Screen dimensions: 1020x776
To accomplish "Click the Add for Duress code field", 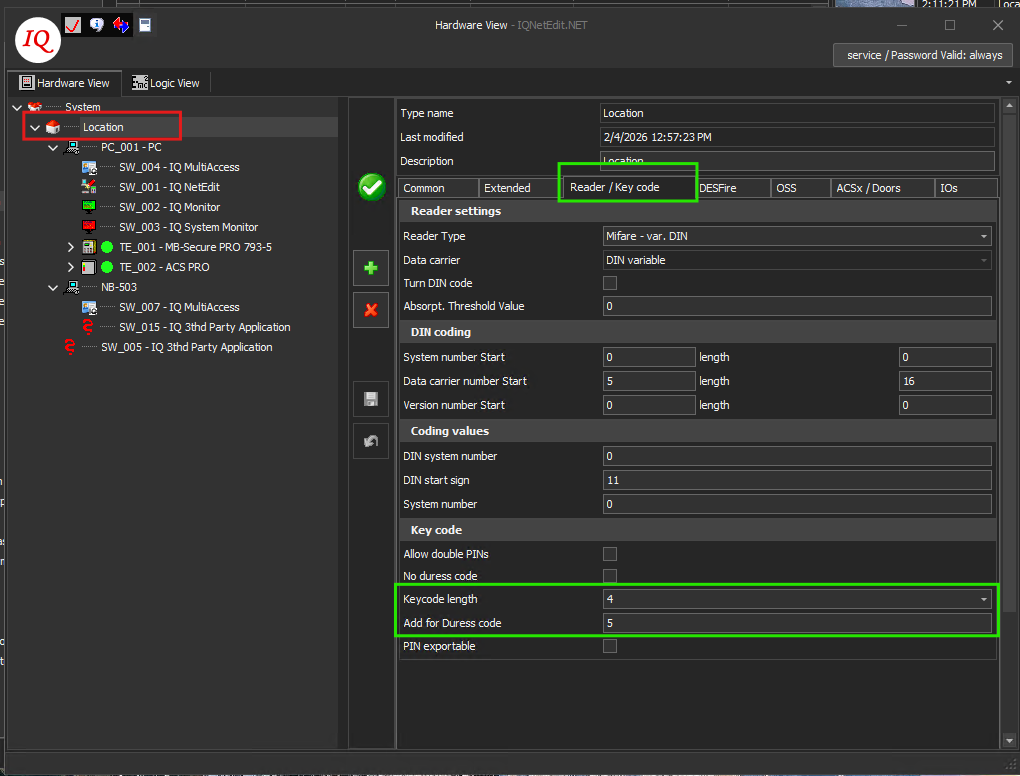I will coord(797,623).
